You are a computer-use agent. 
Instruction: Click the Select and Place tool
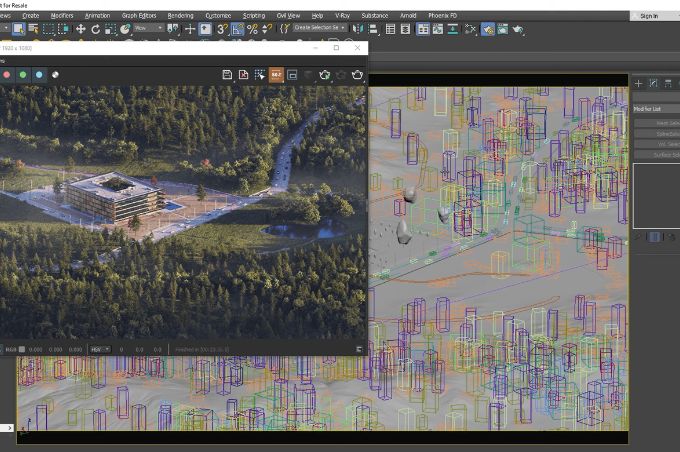pos(125,29)
